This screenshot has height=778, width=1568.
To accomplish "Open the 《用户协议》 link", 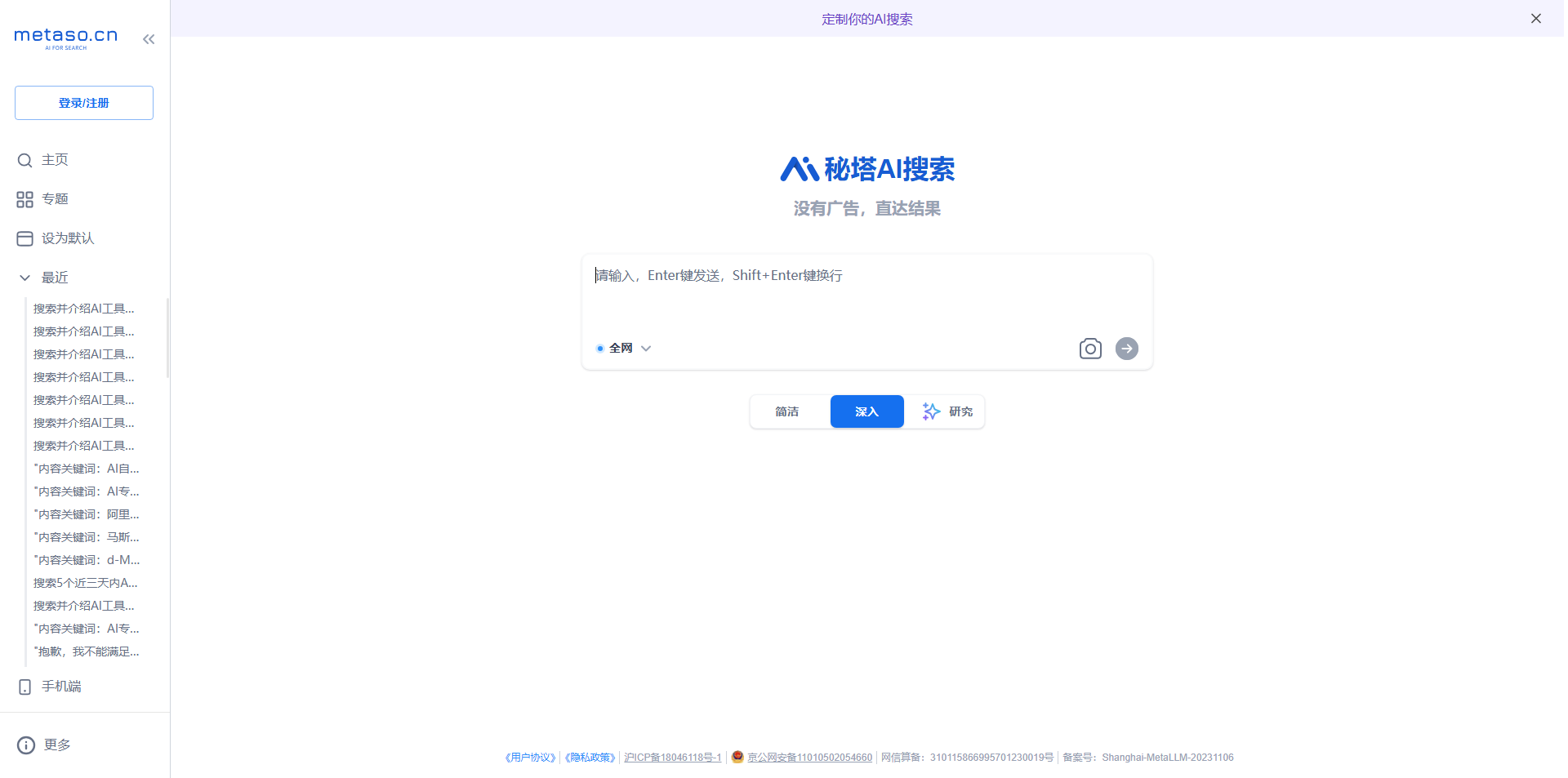I will [530, 758].
